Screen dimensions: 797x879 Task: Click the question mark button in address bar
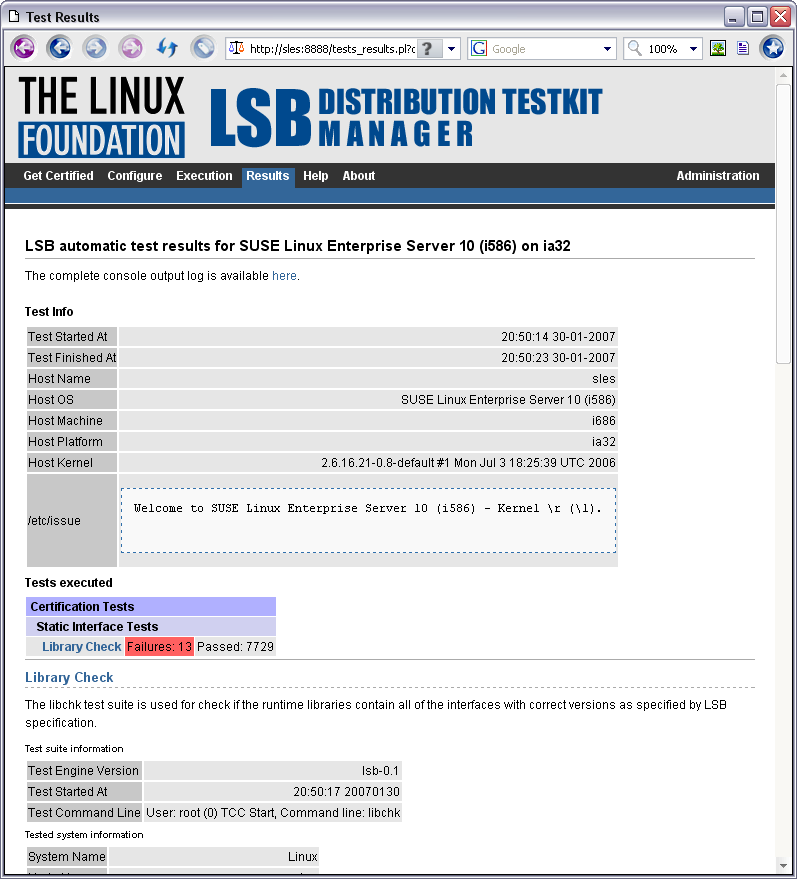428,49
